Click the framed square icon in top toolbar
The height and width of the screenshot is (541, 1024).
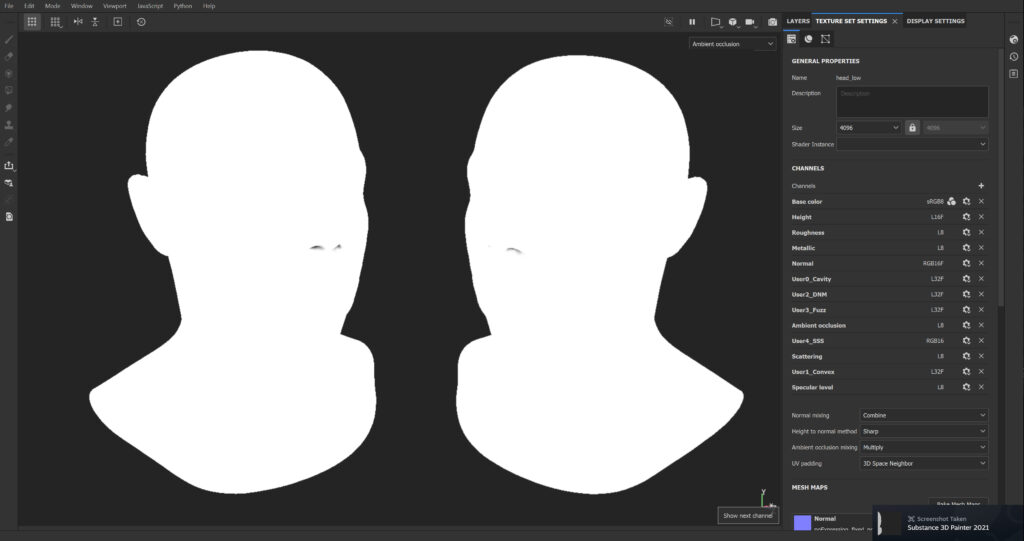118,22
